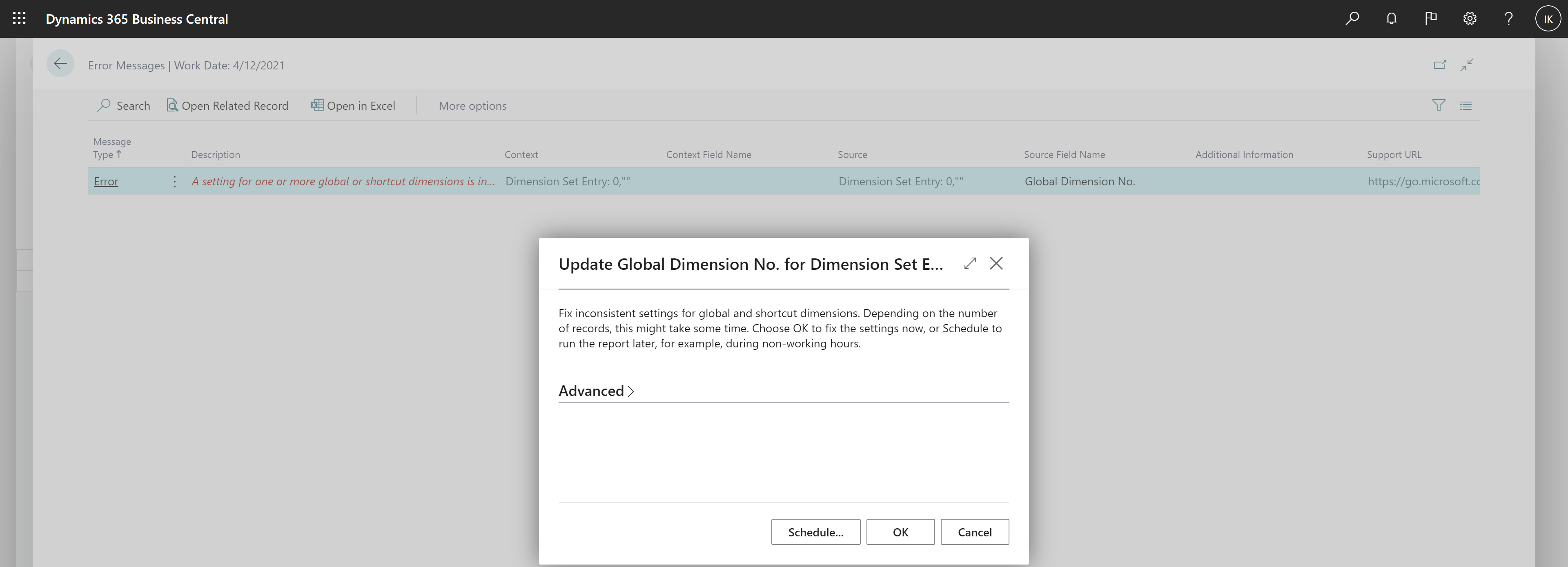Click the column layout icon far right

pyautogui.click(x=1466, y=105)
